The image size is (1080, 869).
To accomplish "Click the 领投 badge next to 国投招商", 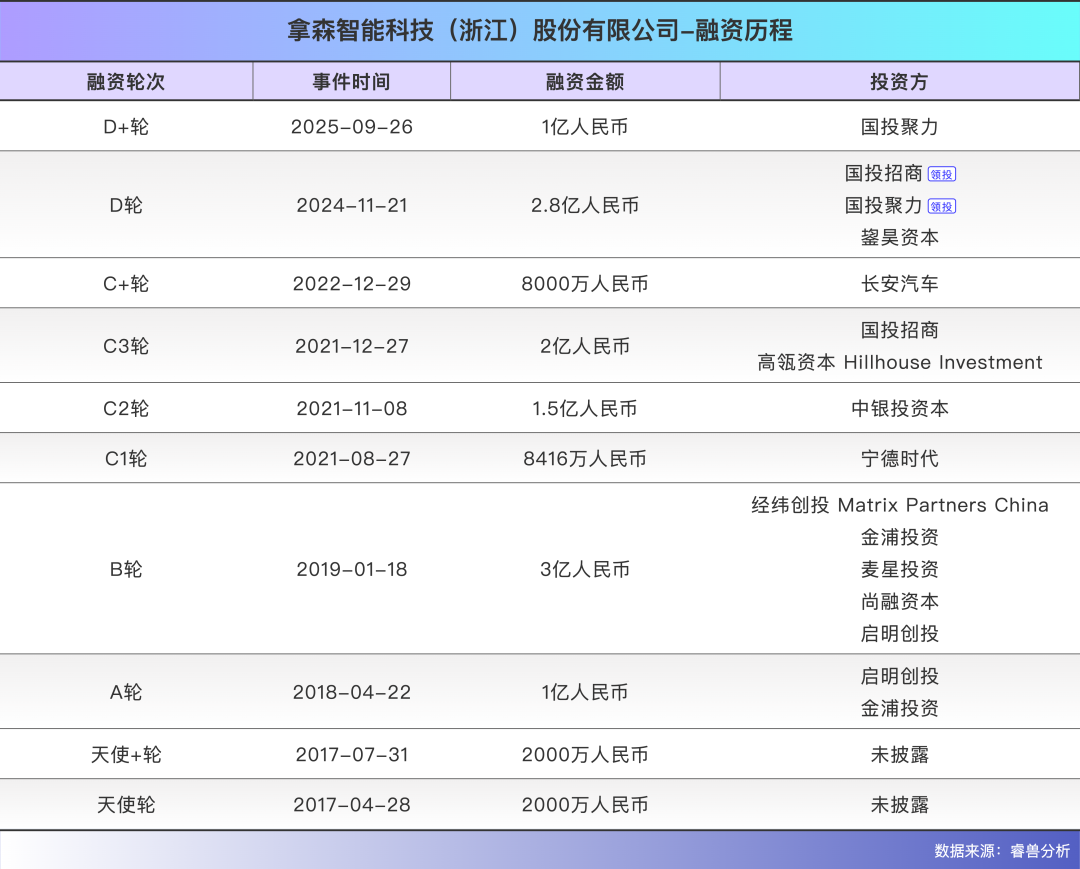I will (x=942, y=174).
